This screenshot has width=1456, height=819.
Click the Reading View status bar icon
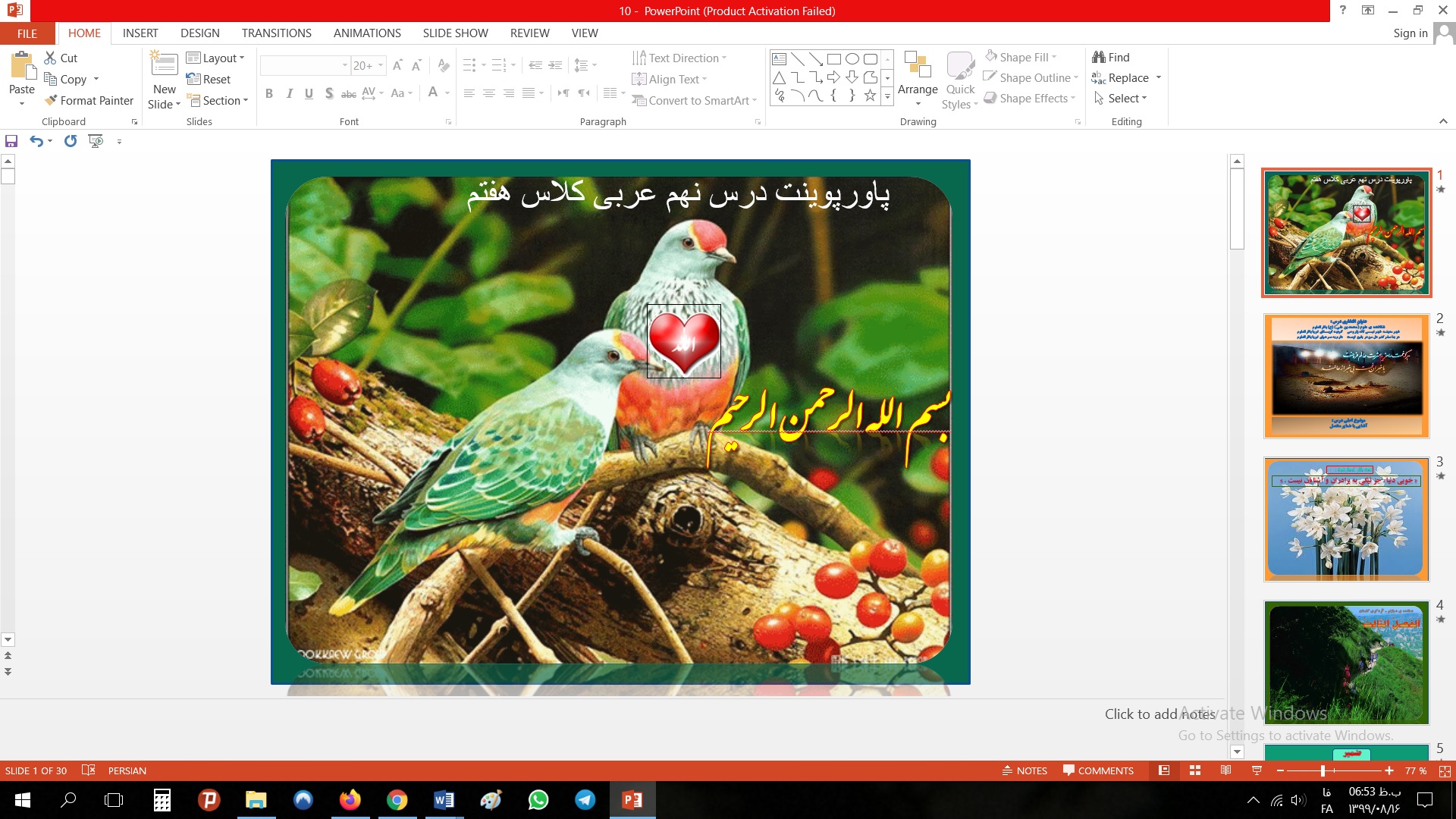pos(1225,770)
